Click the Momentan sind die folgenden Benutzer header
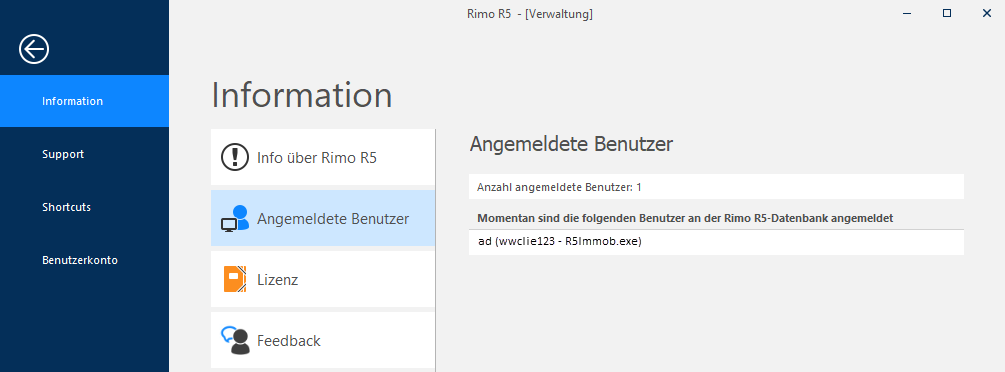This screenshot has height=372, width=1005. pyautogui.click(x=685, y=218)
